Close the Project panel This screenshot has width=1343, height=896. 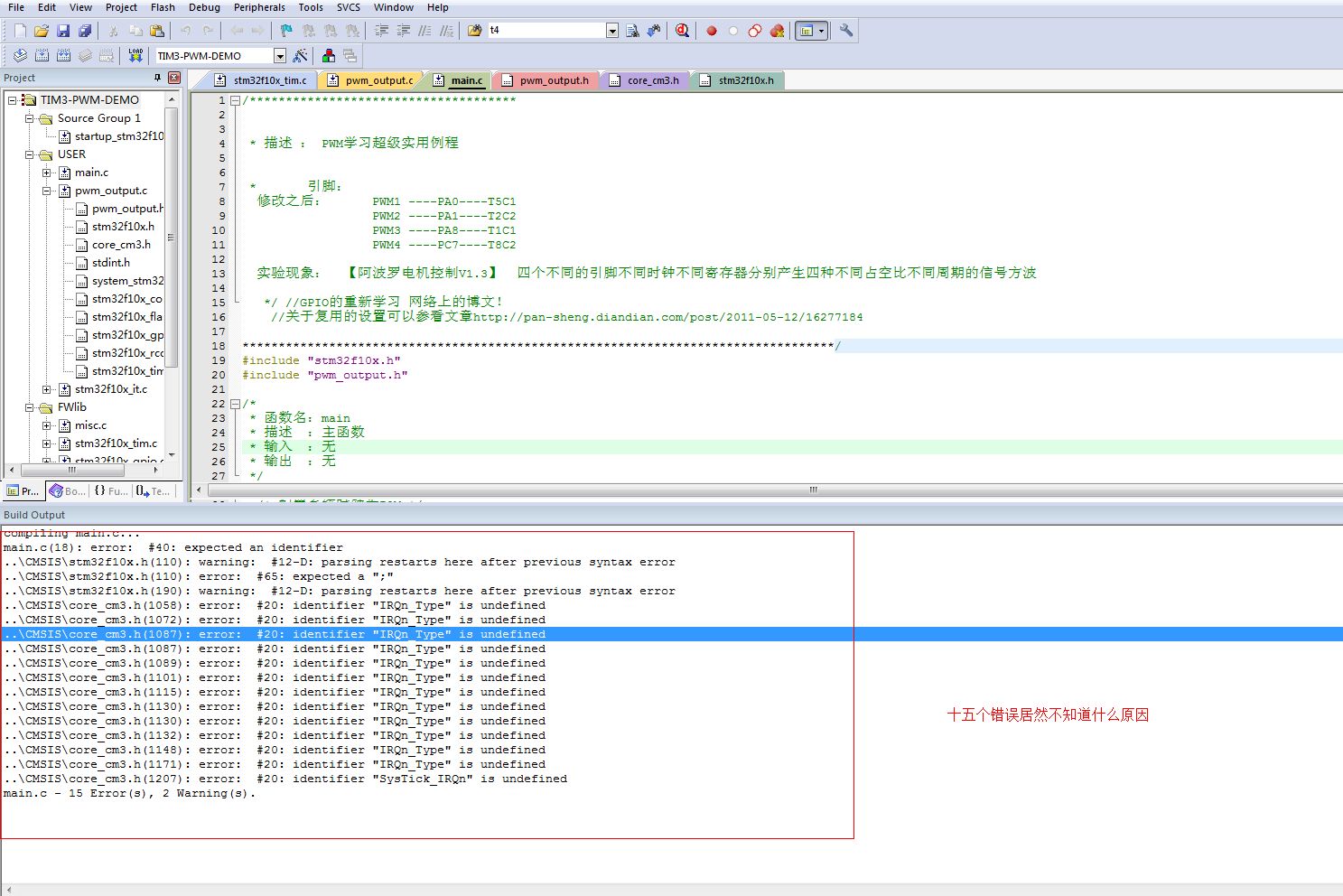tap(174, 78)
